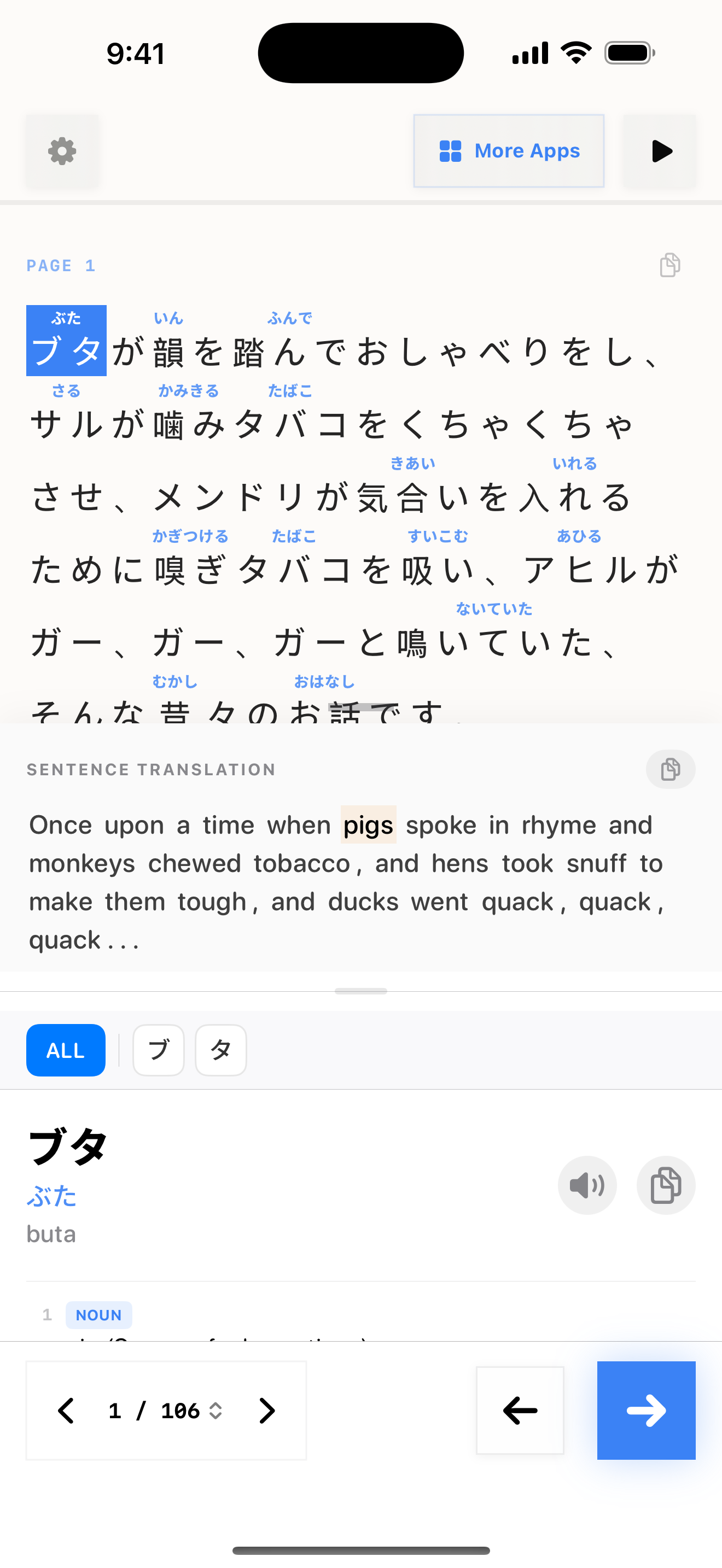The height and width of the screenshot is (1568, 722).
Task: Select the タ character chip
Action: (221, 1050)
